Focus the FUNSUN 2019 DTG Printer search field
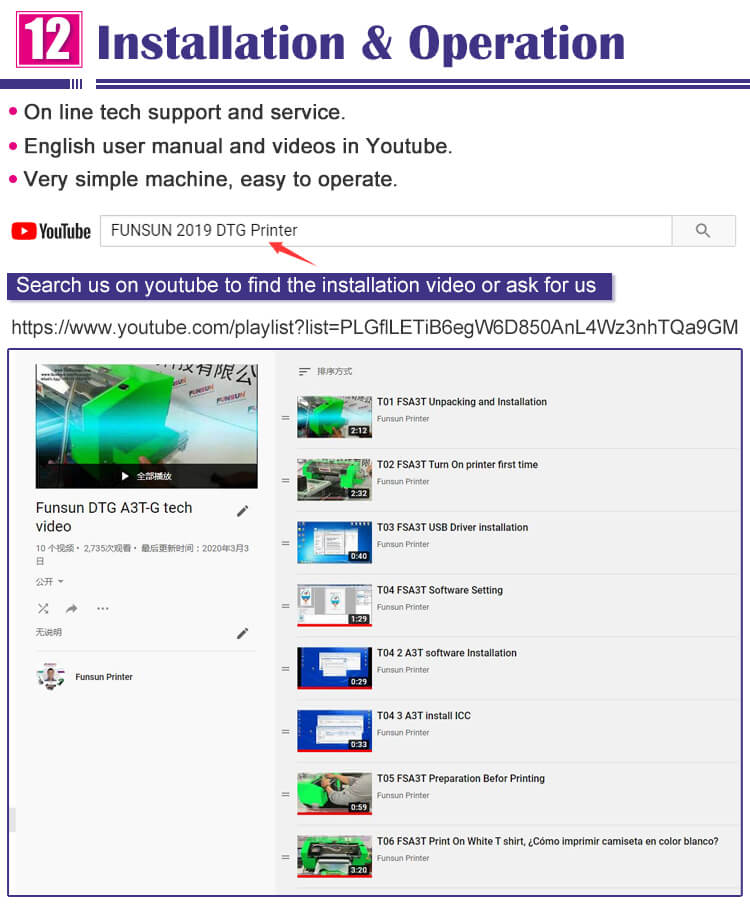Viewport: 750px width, 906px height. click(386, 231)
